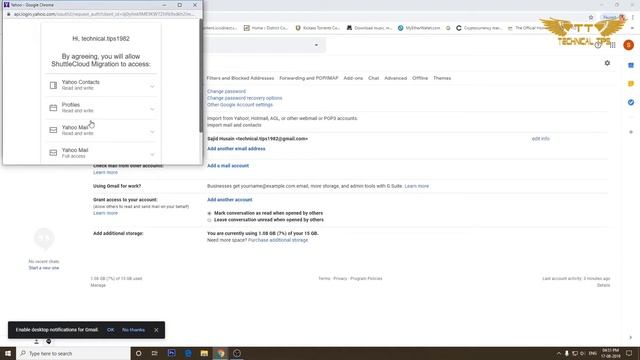Open Cortana circle icon on taskbar
The height and width of the screenshot is (360, 640).
[x=139, y=353]
